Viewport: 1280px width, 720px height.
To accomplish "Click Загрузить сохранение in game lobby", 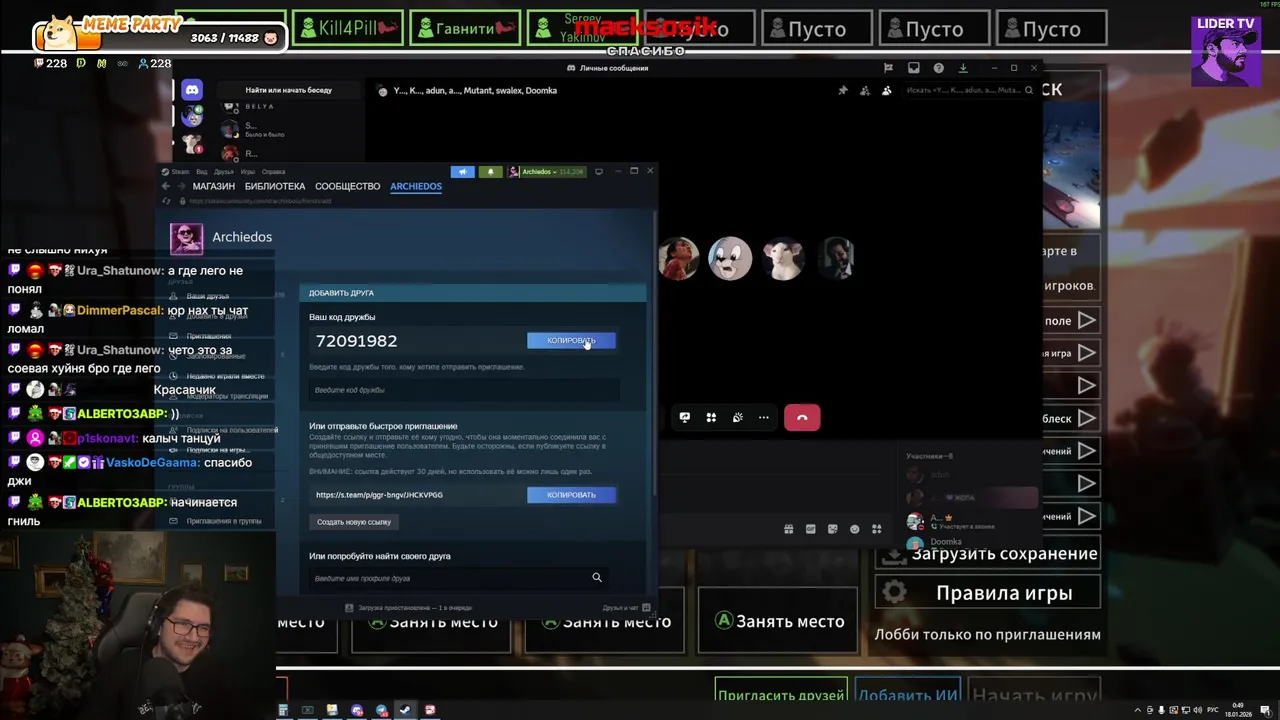I will 988,554.
